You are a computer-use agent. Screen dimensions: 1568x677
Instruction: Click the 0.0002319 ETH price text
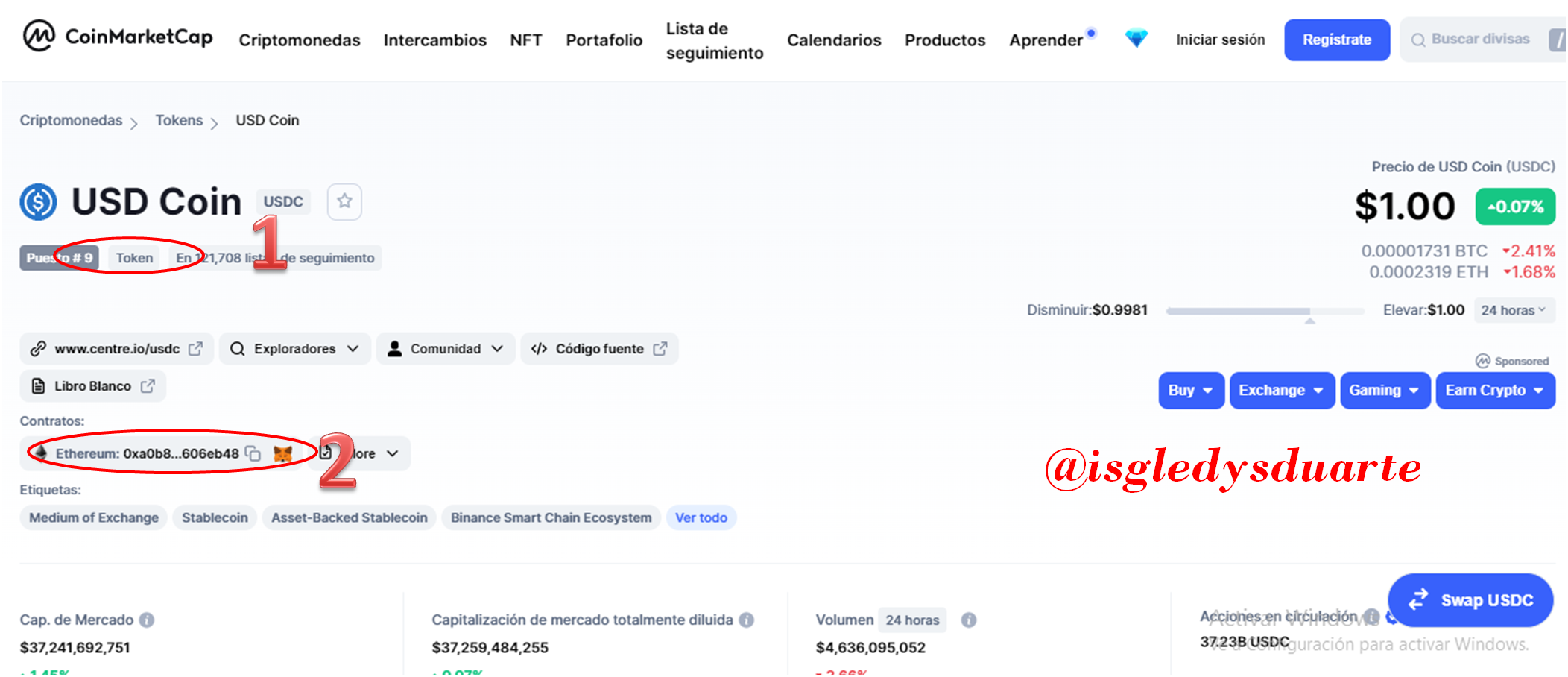click(1429, 272)
